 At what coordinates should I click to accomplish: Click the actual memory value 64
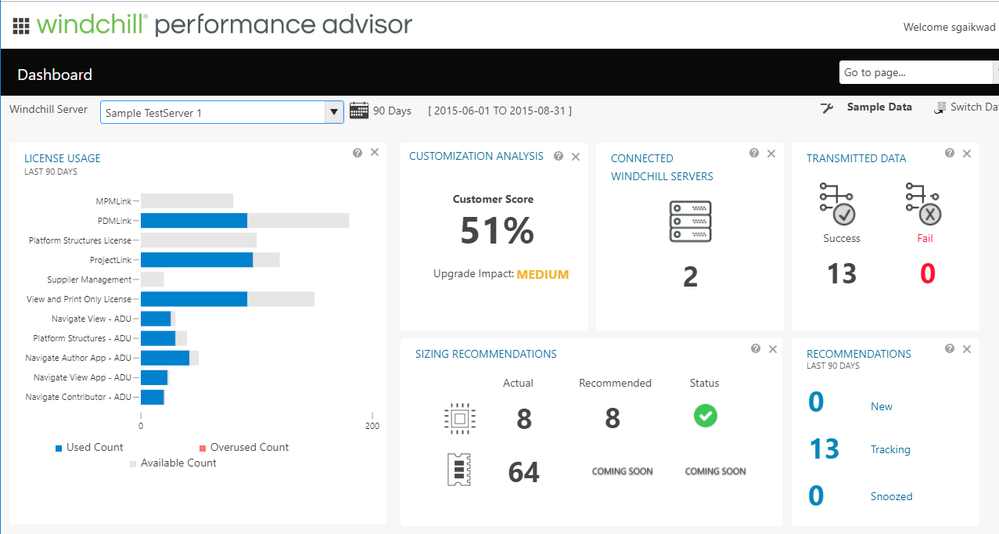click(x=524, y=472)
